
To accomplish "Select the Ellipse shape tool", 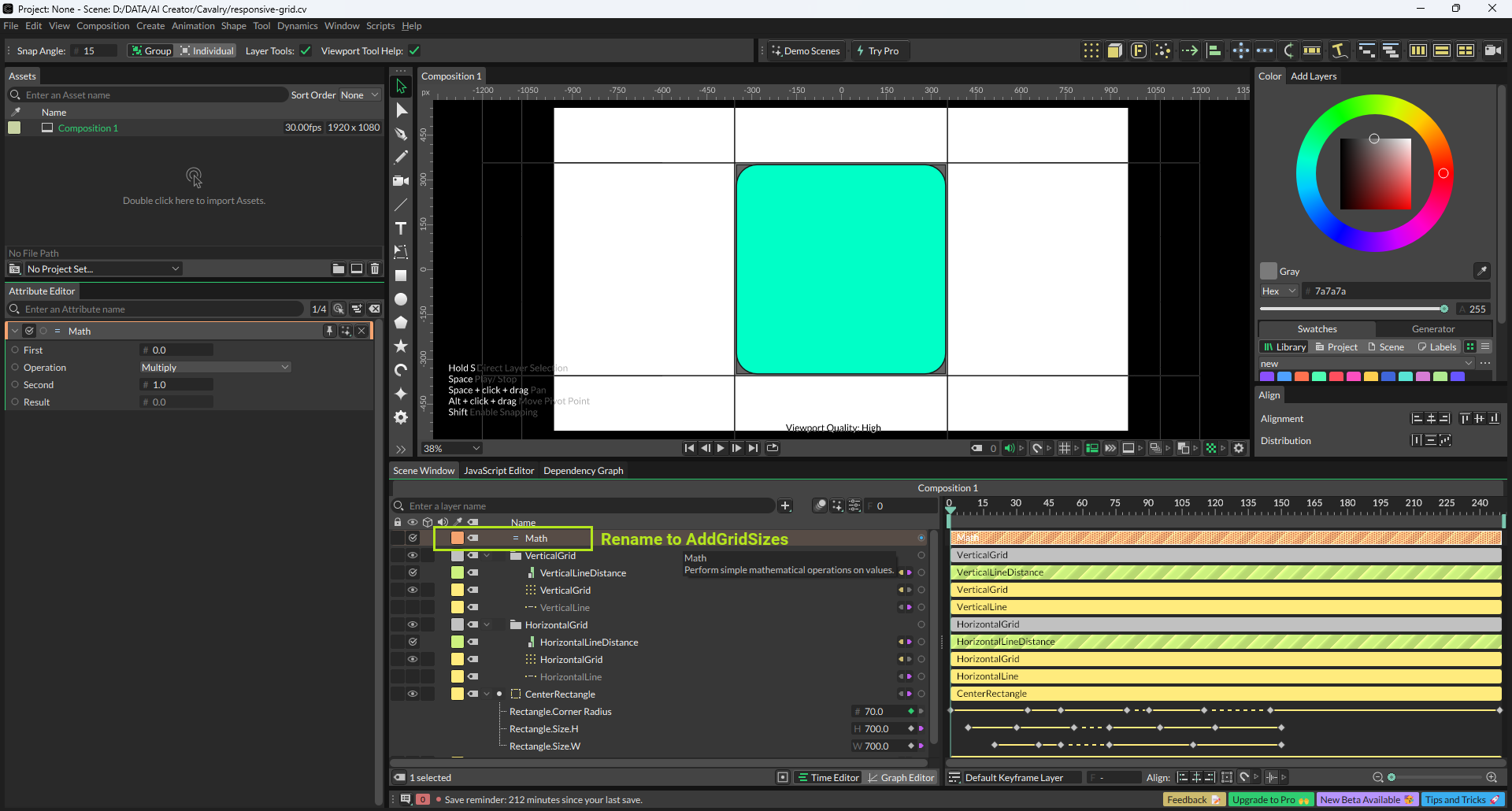I will 401,299.
